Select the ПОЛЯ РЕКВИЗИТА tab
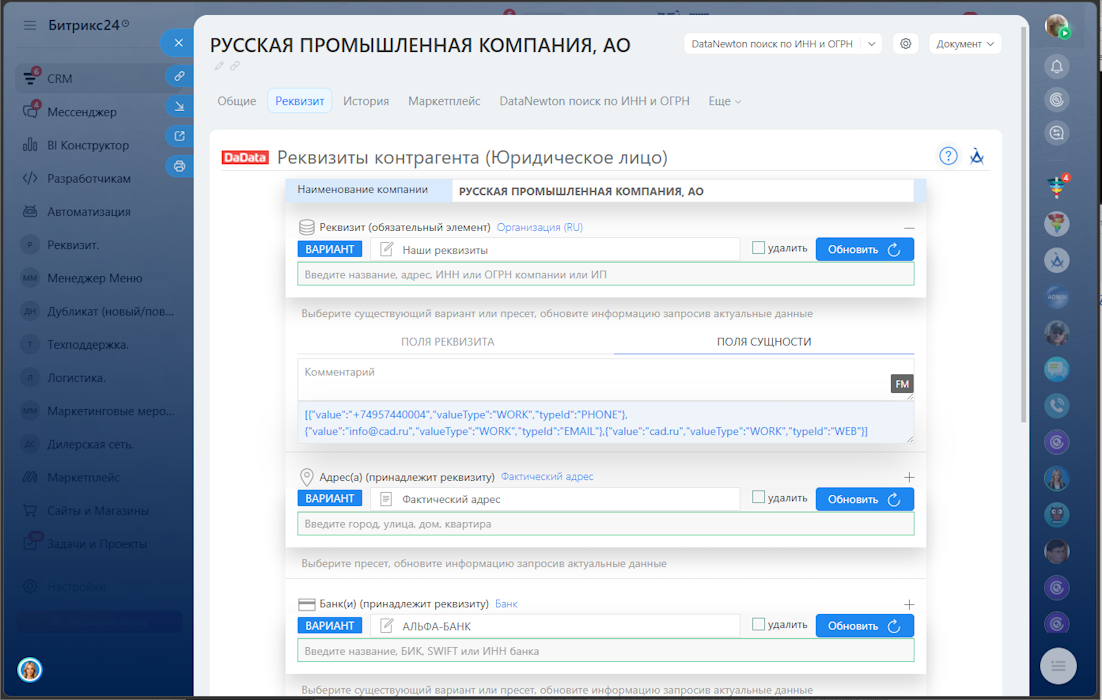The width and height of the screenshot is (1102, 700). 447,342
